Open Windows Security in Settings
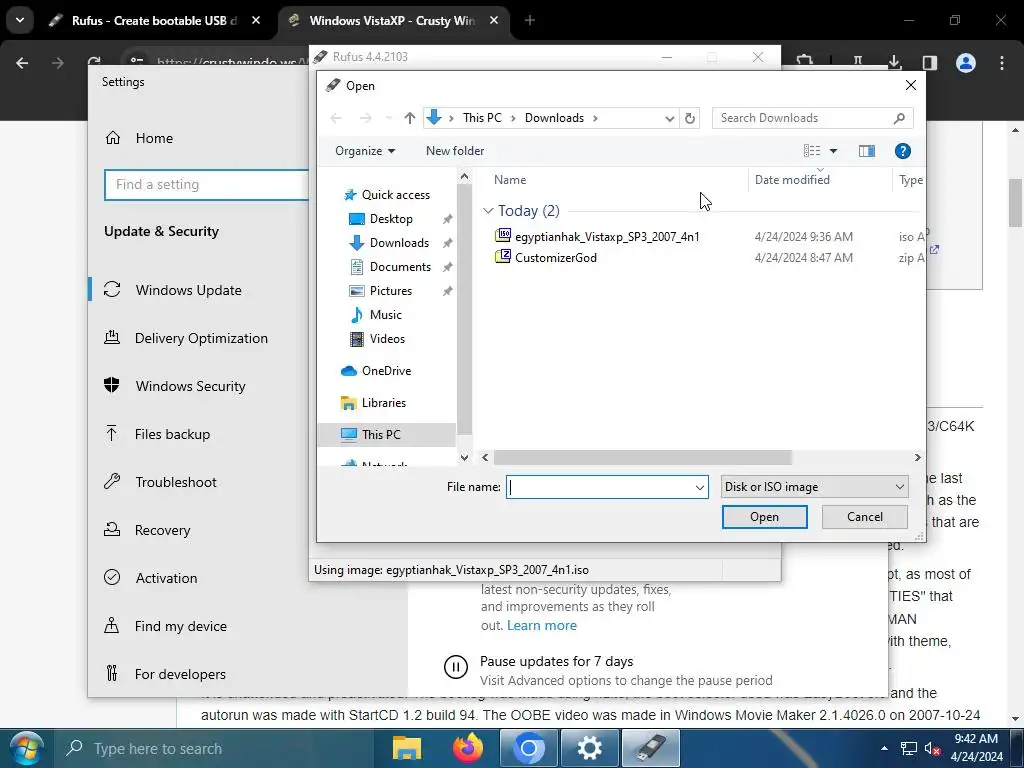Image resolution: width=1024 pixels, height=768 pixels. 190,387
